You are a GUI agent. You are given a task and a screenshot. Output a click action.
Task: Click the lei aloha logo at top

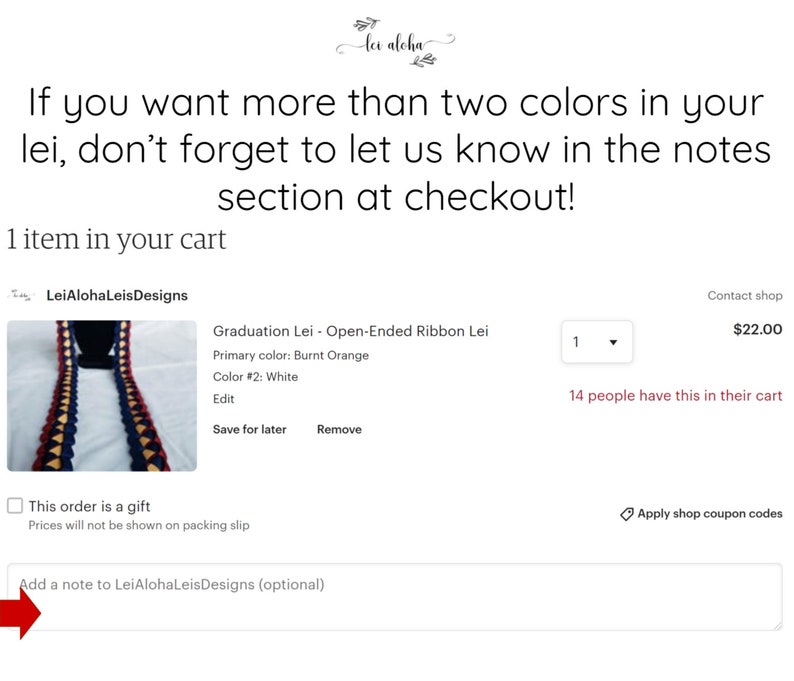click(395, 43)
